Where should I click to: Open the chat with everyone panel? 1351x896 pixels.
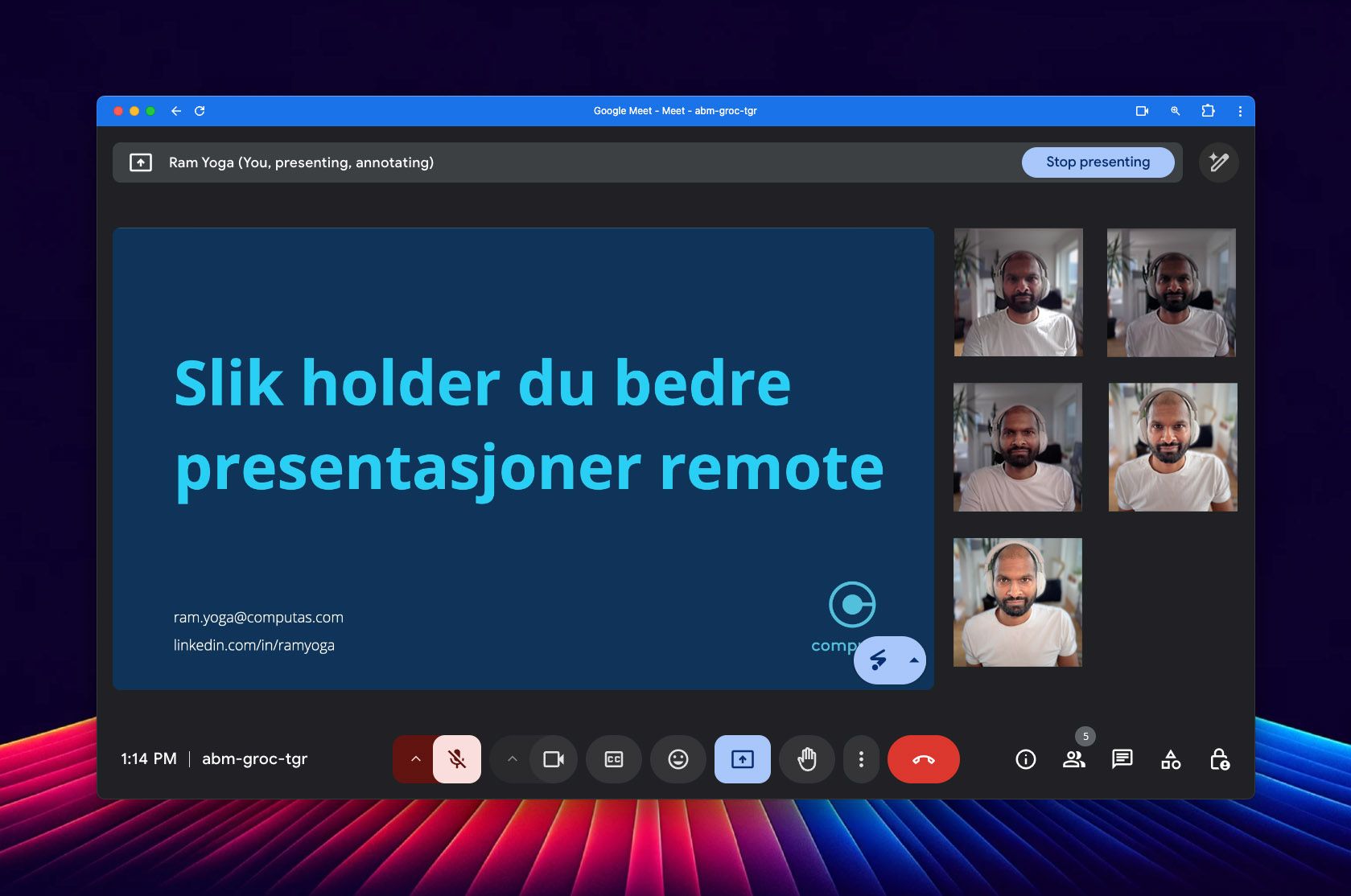click(1122, 759)
